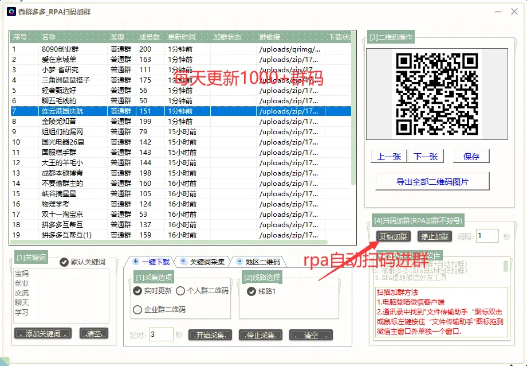This screenshot has width=527, height=366.
Task: Click the app logo icon in title bar
Action: click(x=11, y=12)
